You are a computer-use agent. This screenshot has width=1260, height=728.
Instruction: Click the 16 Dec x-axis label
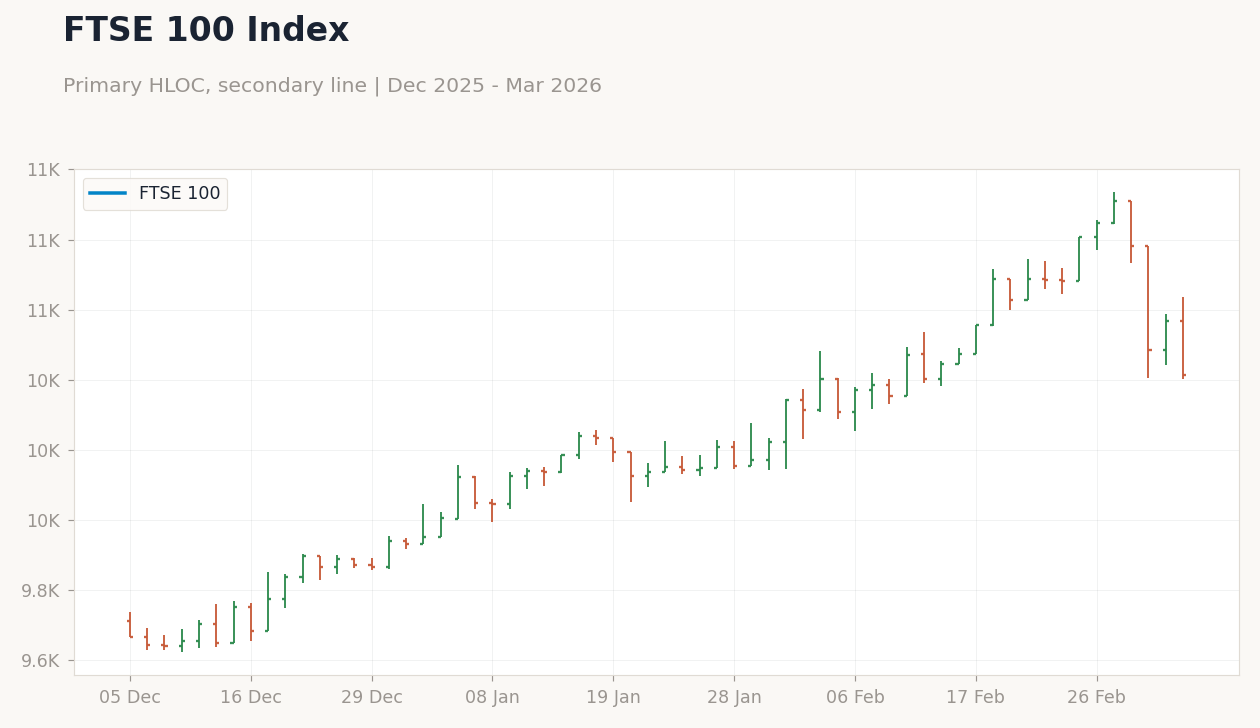[x=251, y=697]
